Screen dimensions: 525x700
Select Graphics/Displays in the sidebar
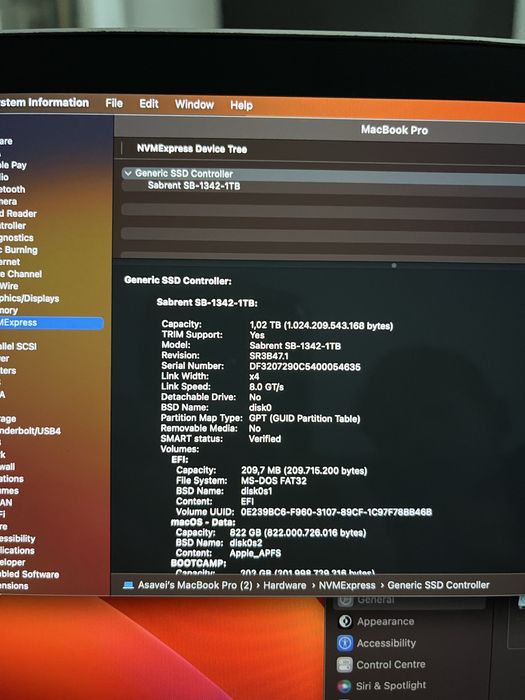(29, 298)
